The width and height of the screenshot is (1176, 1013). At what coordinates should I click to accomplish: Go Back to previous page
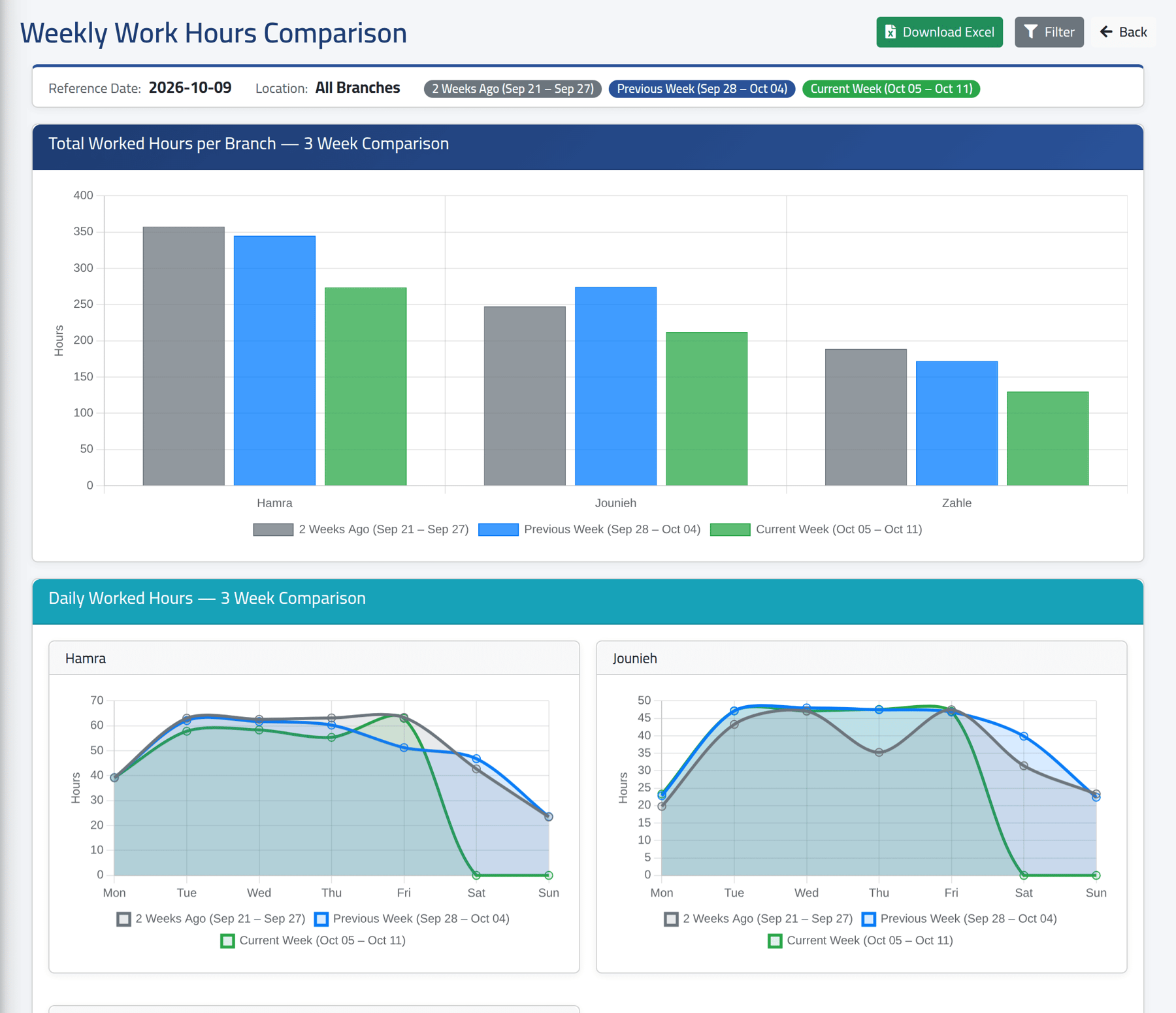point(1124,32)
